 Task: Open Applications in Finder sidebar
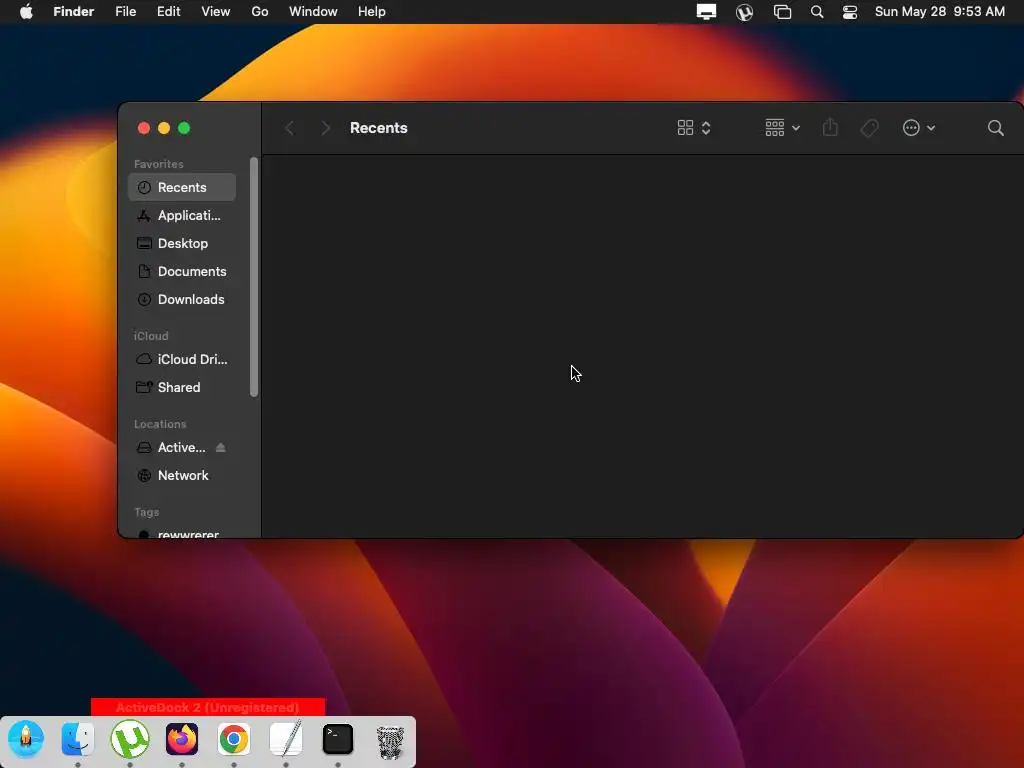coord(182,216)
